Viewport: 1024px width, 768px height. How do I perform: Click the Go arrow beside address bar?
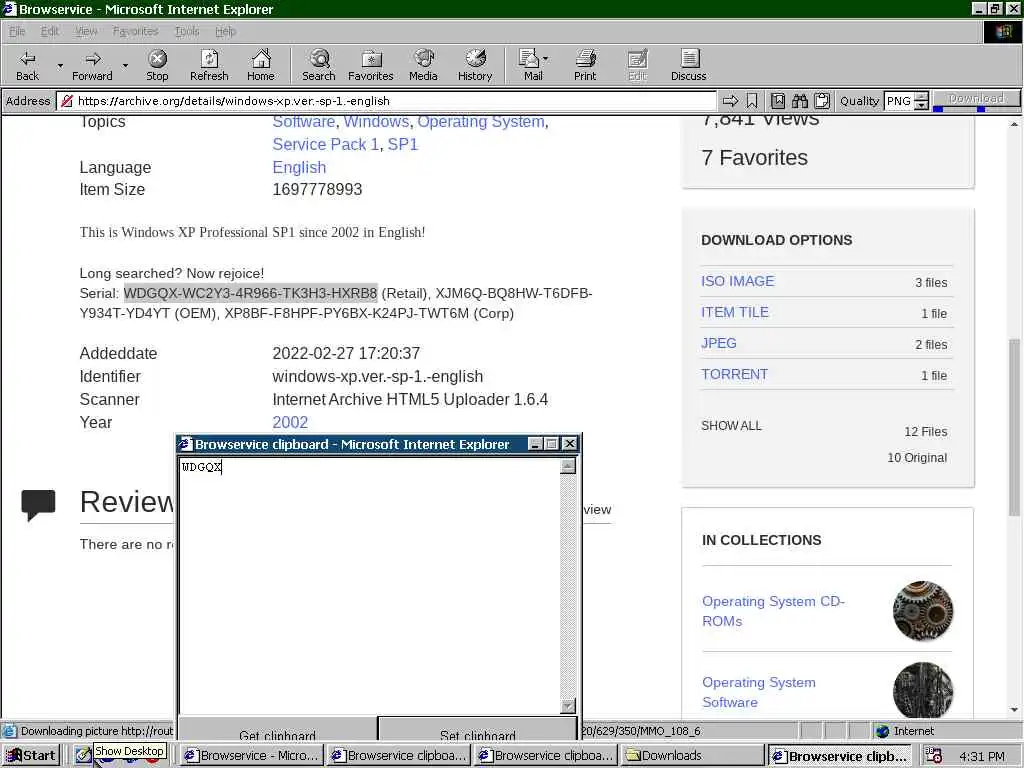pos(730,101)
